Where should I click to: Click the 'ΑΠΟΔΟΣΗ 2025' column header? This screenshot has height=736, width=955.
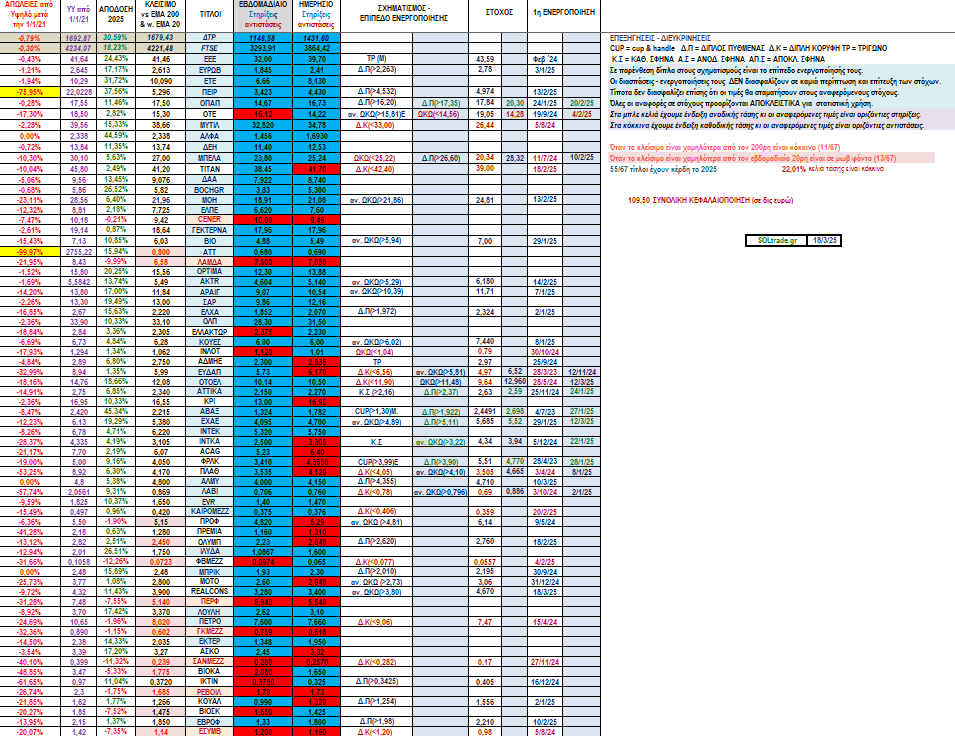[x=116, y=14]
